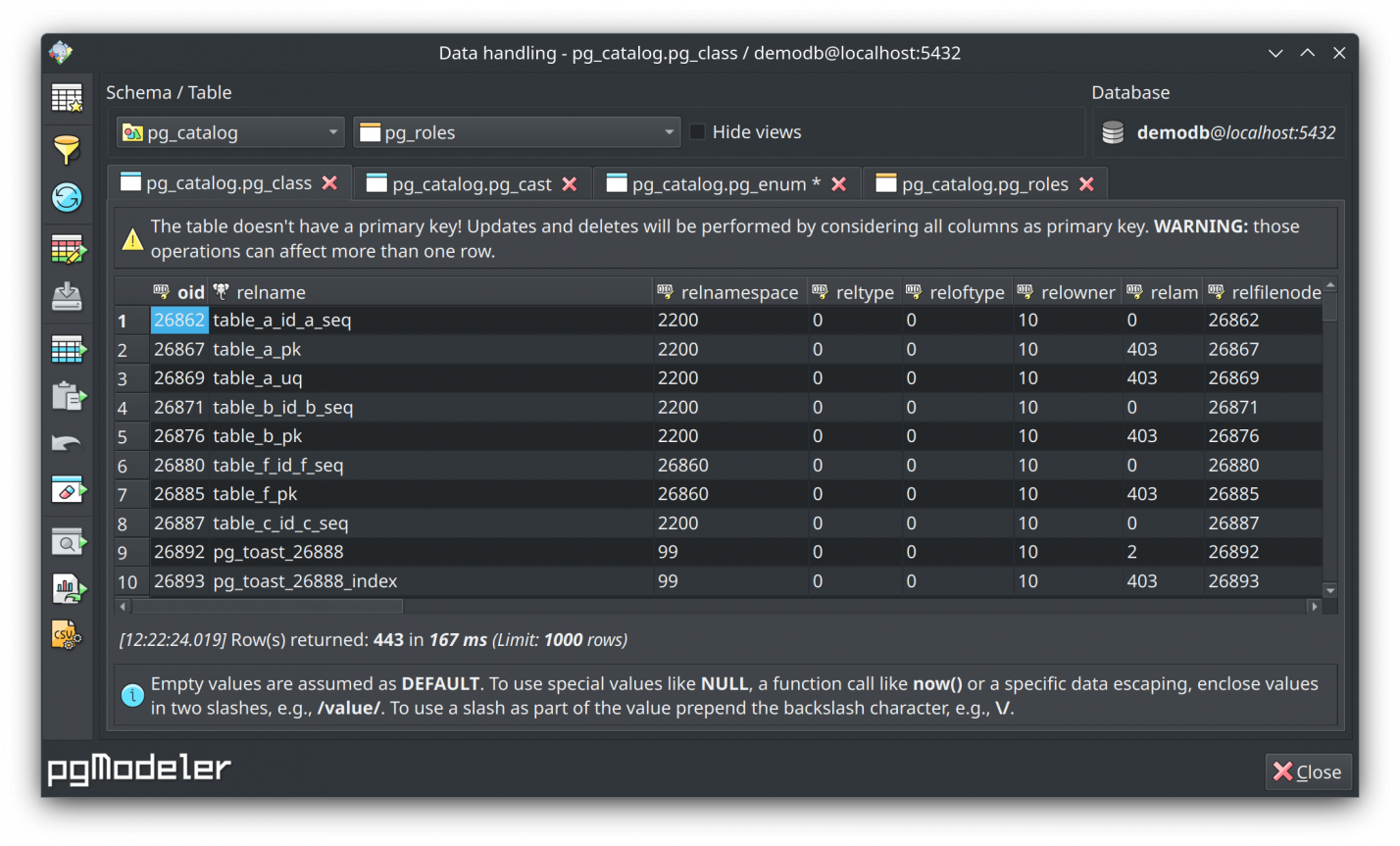Click the pgModeler app logo in title bar
The image size is (1400, 846).
[61, 53]
